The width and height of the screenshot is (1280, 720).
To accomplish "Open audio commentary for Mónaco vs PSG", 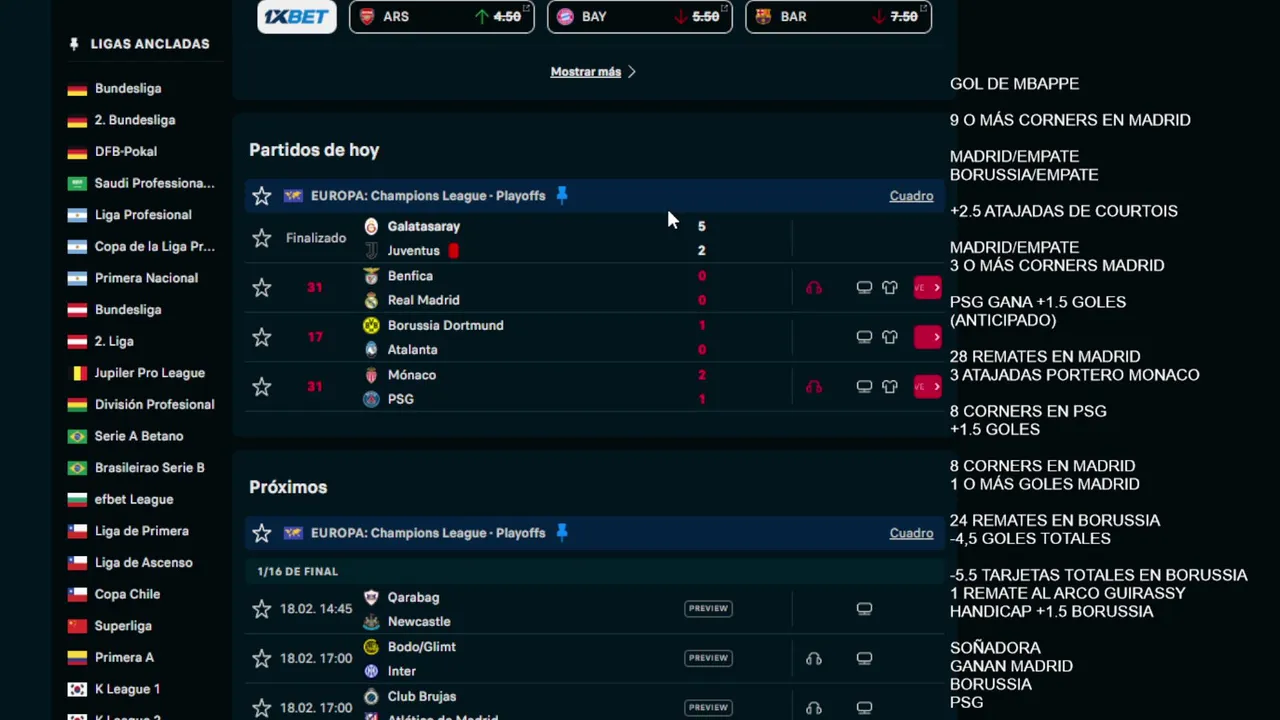I will tap(814, 387).
